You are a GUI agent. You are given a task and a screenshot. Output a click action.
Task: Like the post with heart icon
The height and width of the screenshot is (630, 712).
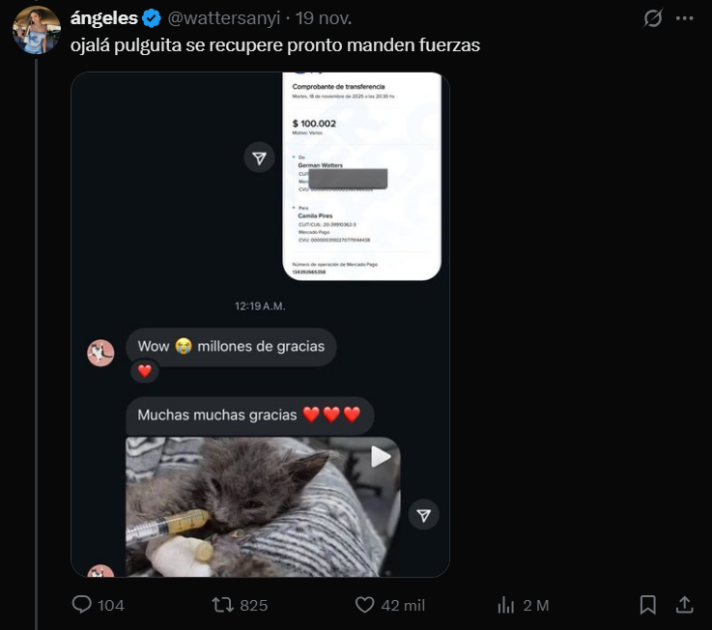pyautogui.click(x=365, y=604)
